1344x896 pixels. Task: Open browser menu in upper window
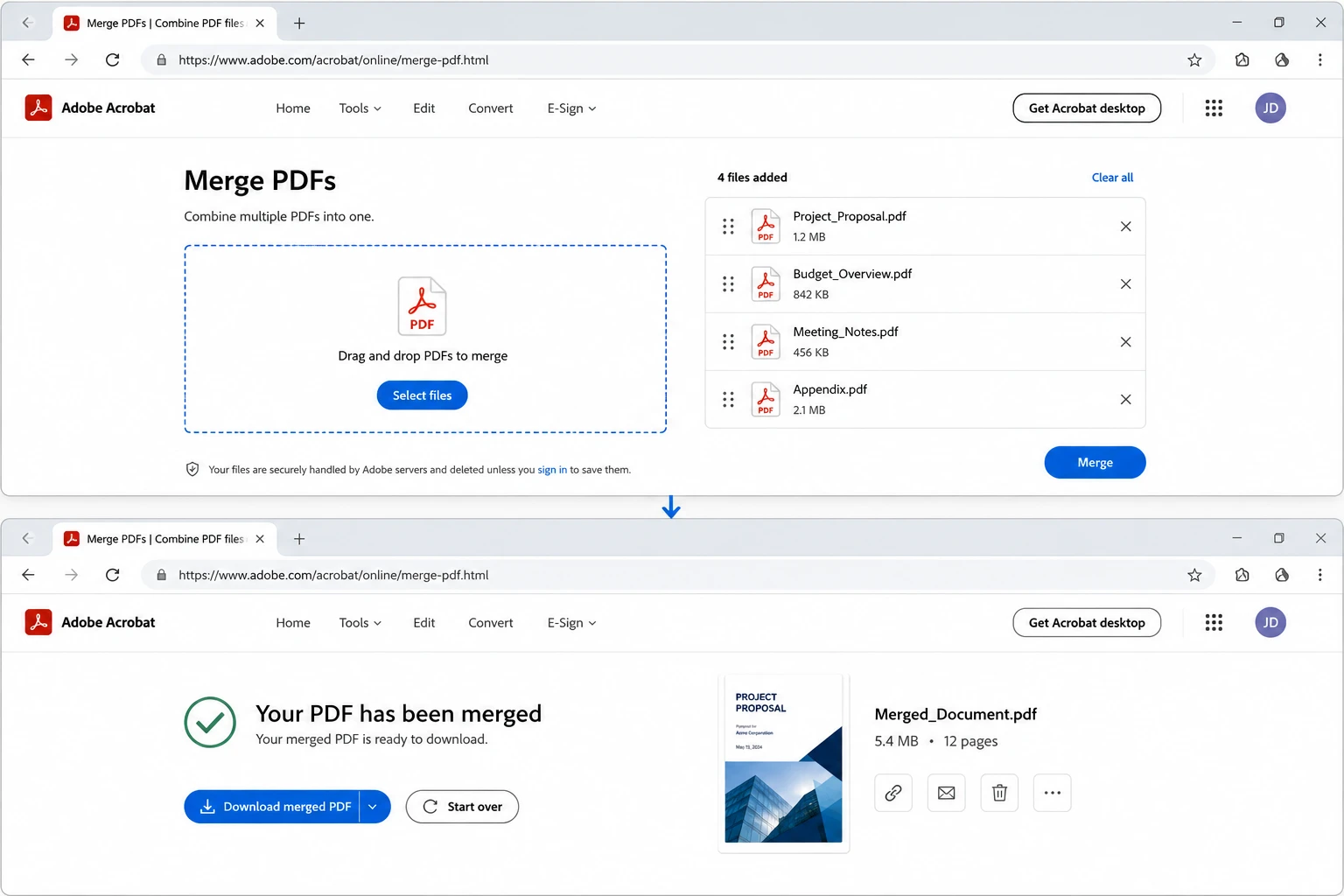click(x=1319, y=60)
